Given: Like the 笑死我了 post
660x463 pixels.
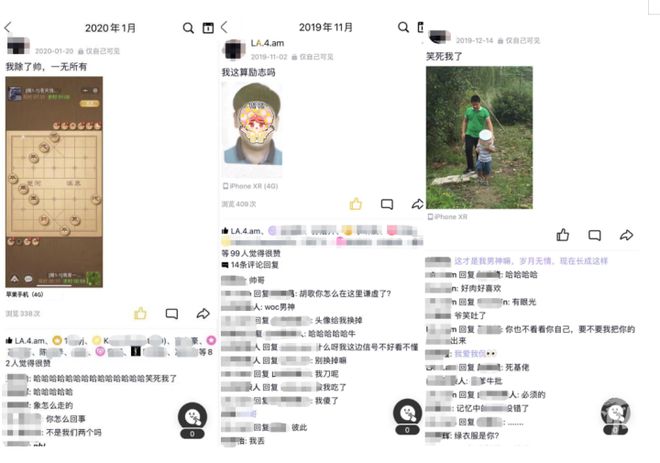Looking at the screenshot, I should point(563,235).
